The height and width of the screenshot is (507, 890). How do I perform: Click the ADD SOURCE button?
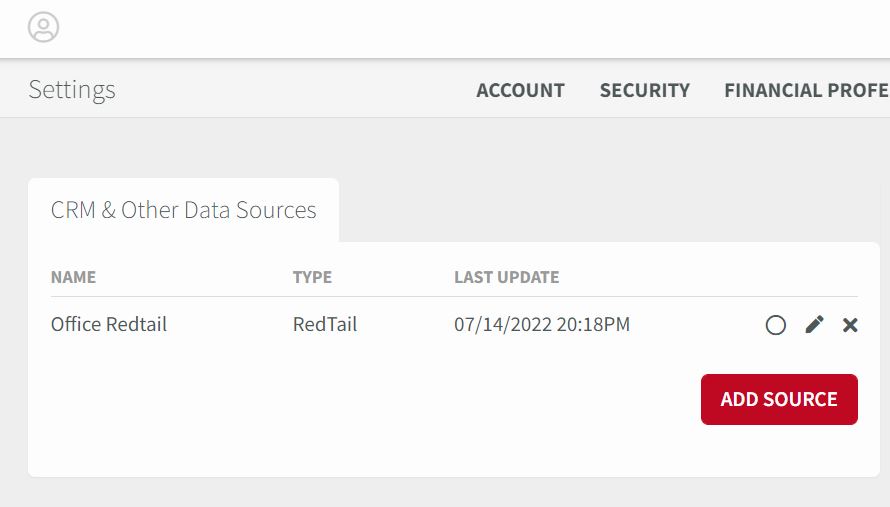click(779, 399)
